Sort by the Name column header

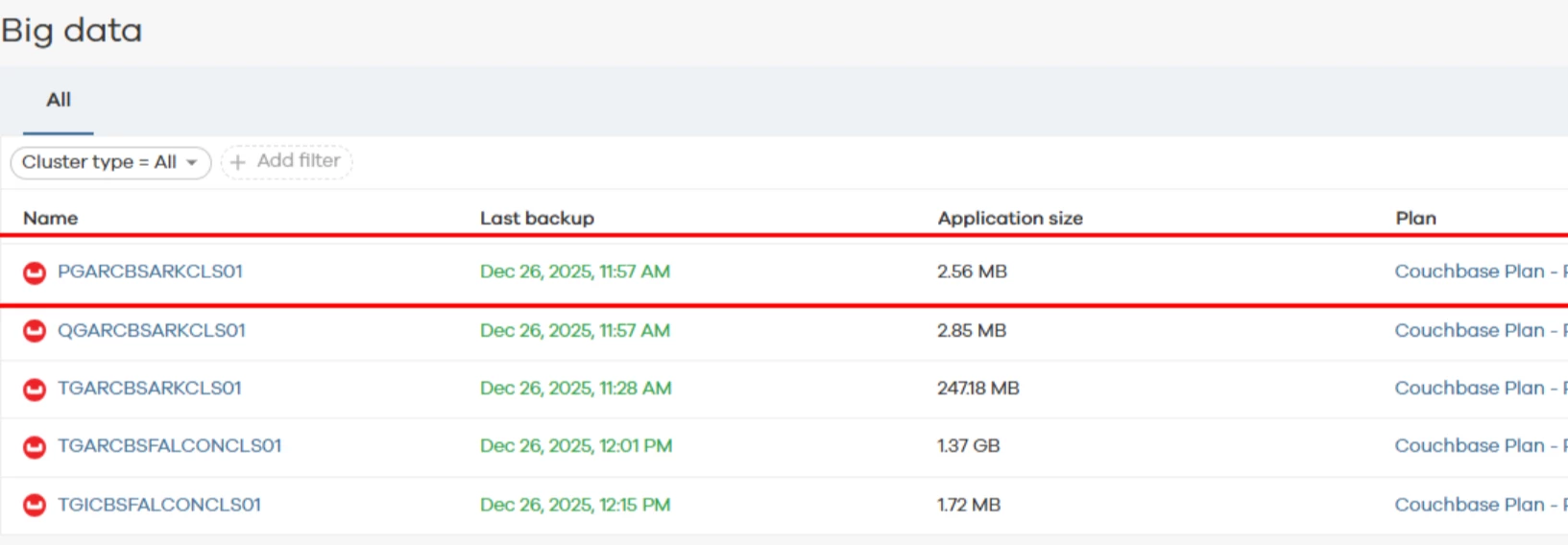pos(51,218)
